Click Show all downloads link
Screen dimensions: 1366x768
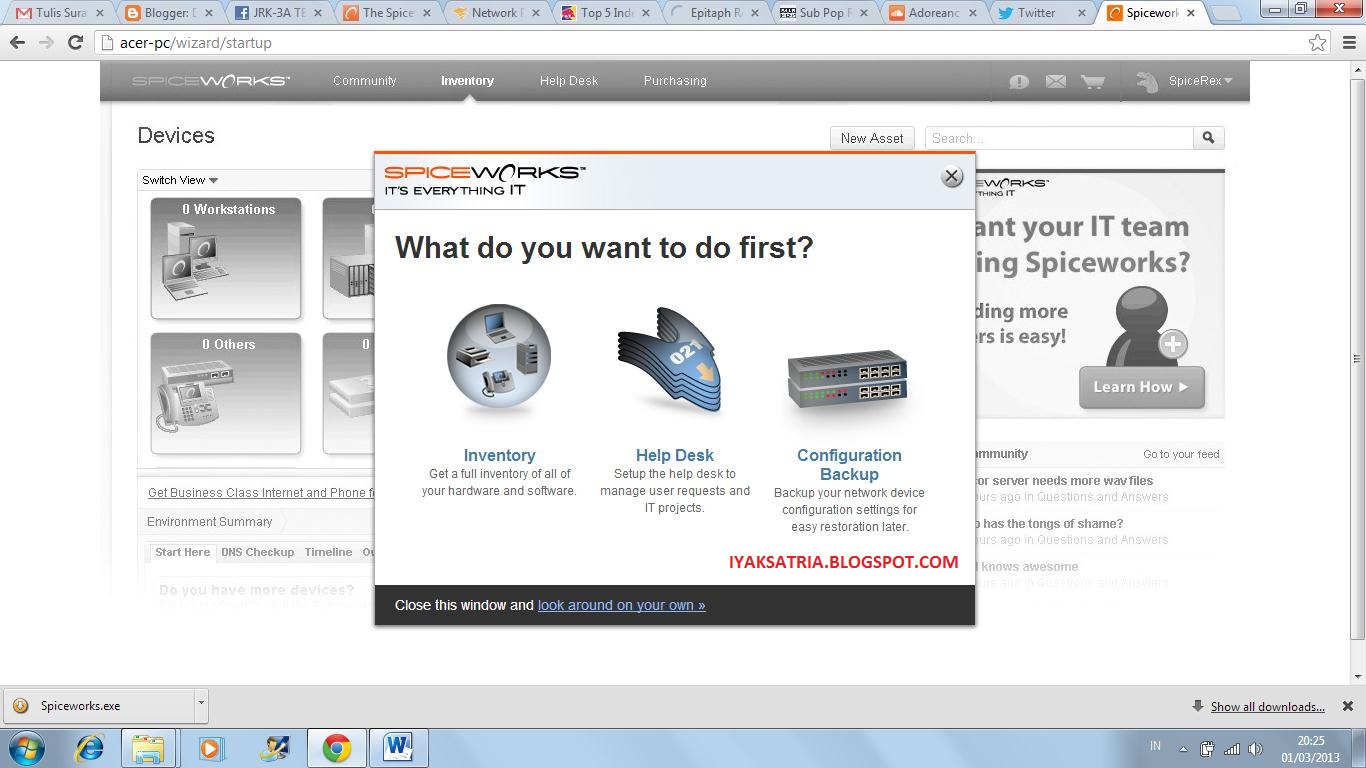point(1267,706)
